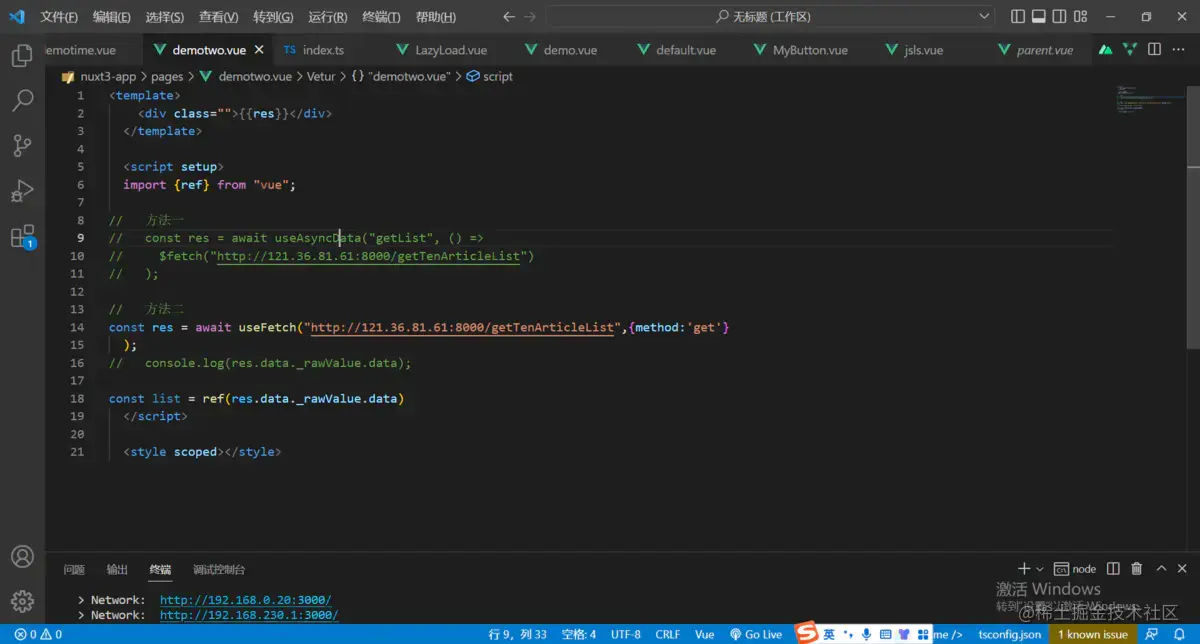The height and width of the screenshot is (644, 1200).
Task: Open the editor More Actions ellipsis
Action: coord(1178,50)
